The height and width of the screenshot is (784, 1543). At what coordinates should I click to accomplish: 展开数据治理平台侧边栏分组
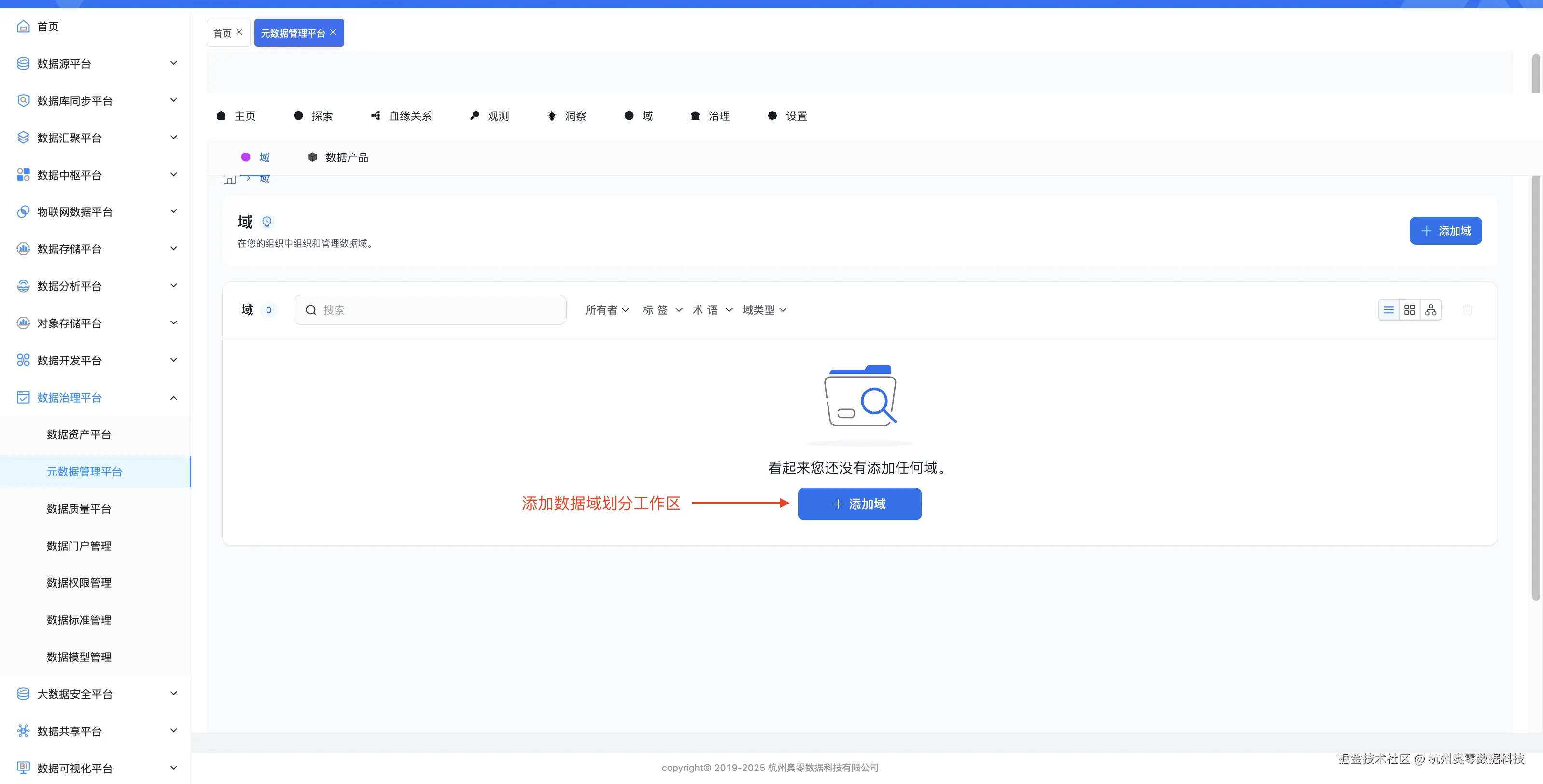tap(72, 397)
